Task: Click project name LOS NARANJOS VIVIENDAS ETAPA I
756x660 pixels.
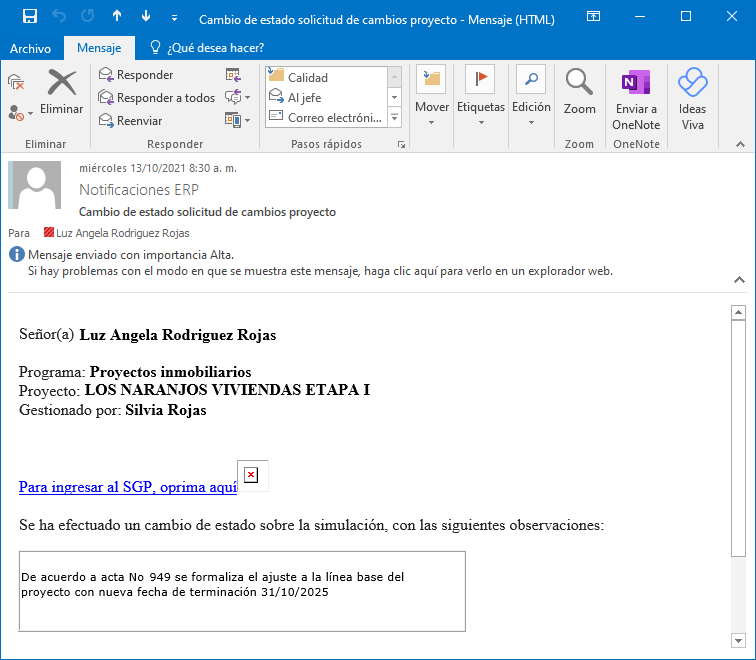Action: coord(227,390)
